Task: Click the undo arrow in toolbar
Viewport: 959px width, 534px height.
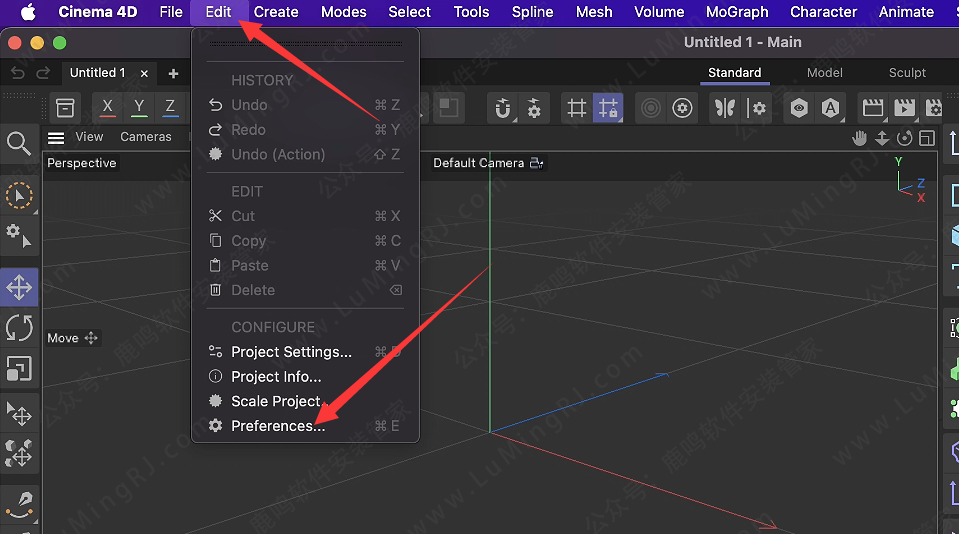Action: (x=18, y=73)
